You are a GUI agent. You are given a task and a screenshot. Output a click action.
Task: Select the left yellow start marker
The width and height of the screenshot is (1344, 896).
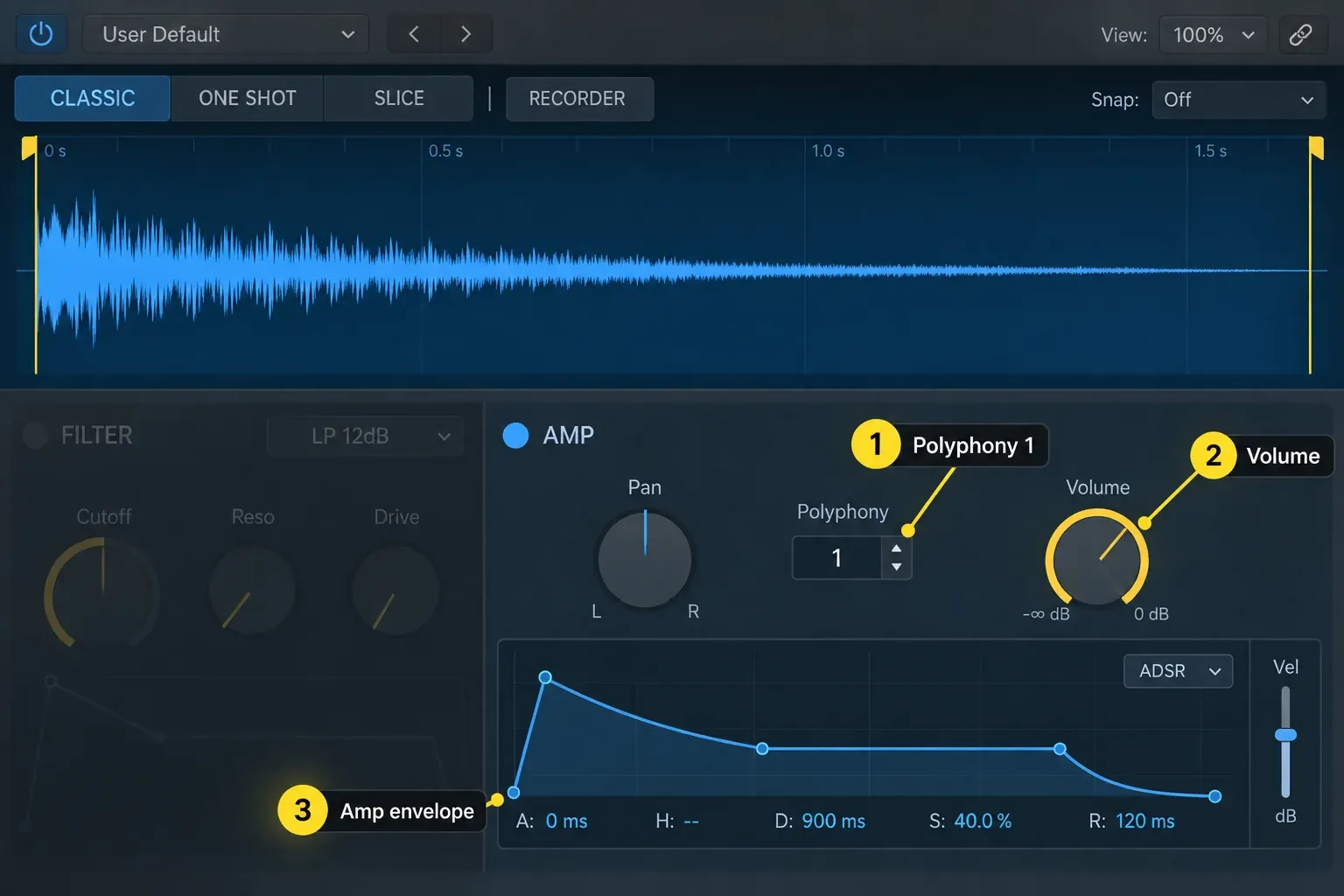click(x=29, y=147)
